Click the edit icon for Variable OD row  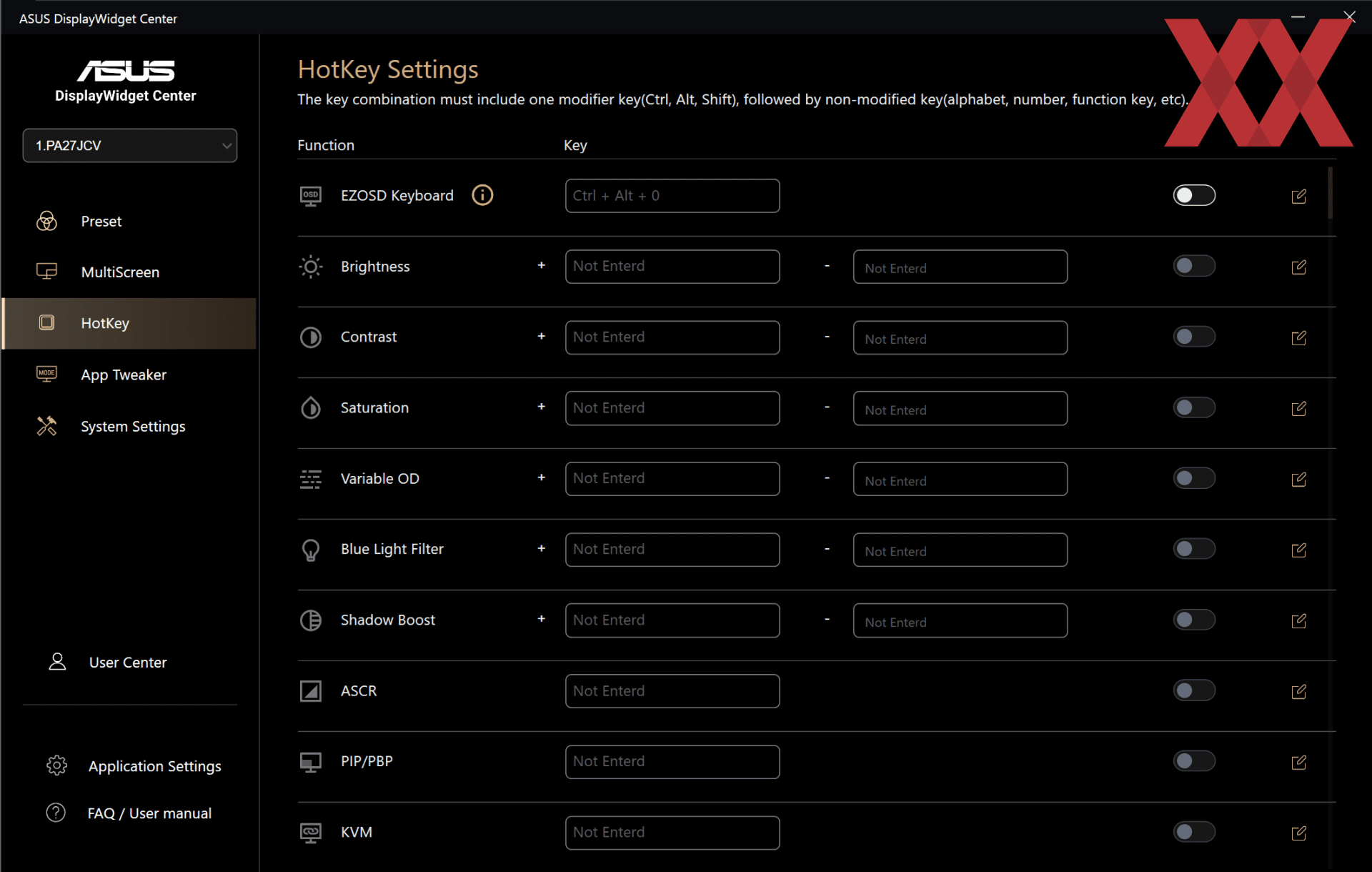(x=1298, y=479)
